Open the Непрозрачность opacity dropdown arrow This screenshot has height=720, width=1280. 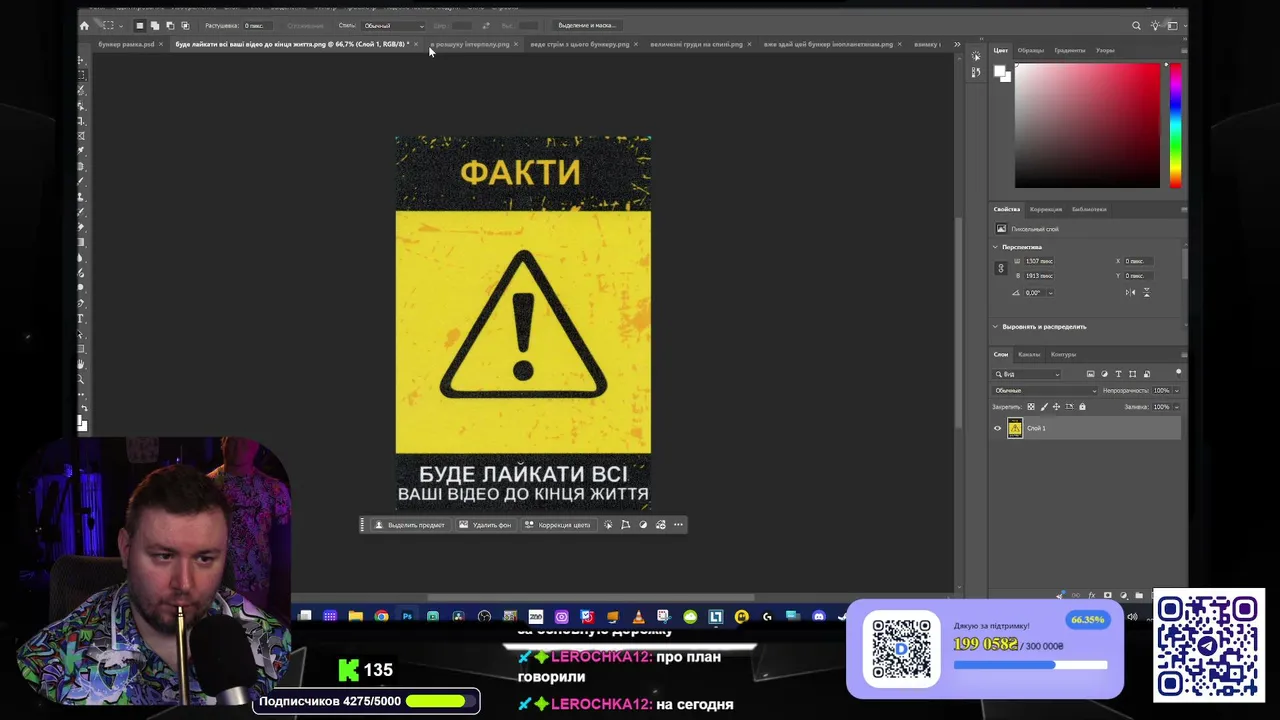tap(1176, 390)
